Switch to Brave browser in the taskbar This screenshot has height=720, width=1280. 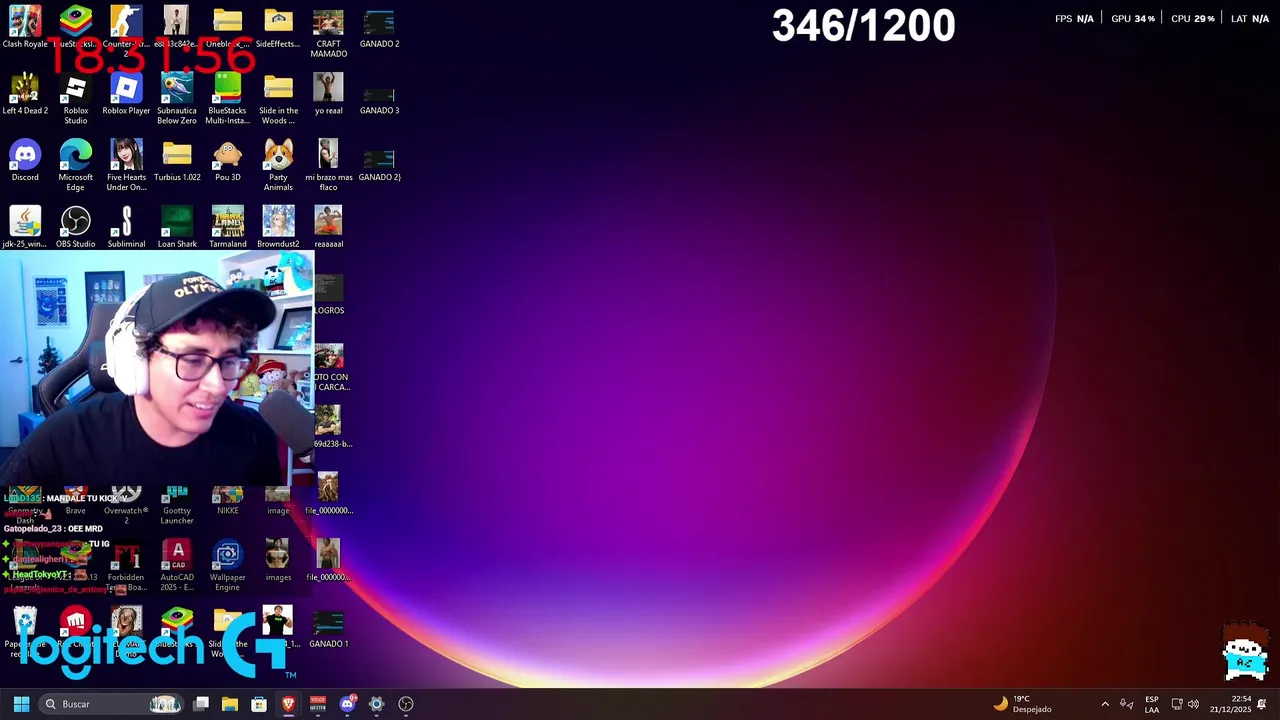[288, 704]
